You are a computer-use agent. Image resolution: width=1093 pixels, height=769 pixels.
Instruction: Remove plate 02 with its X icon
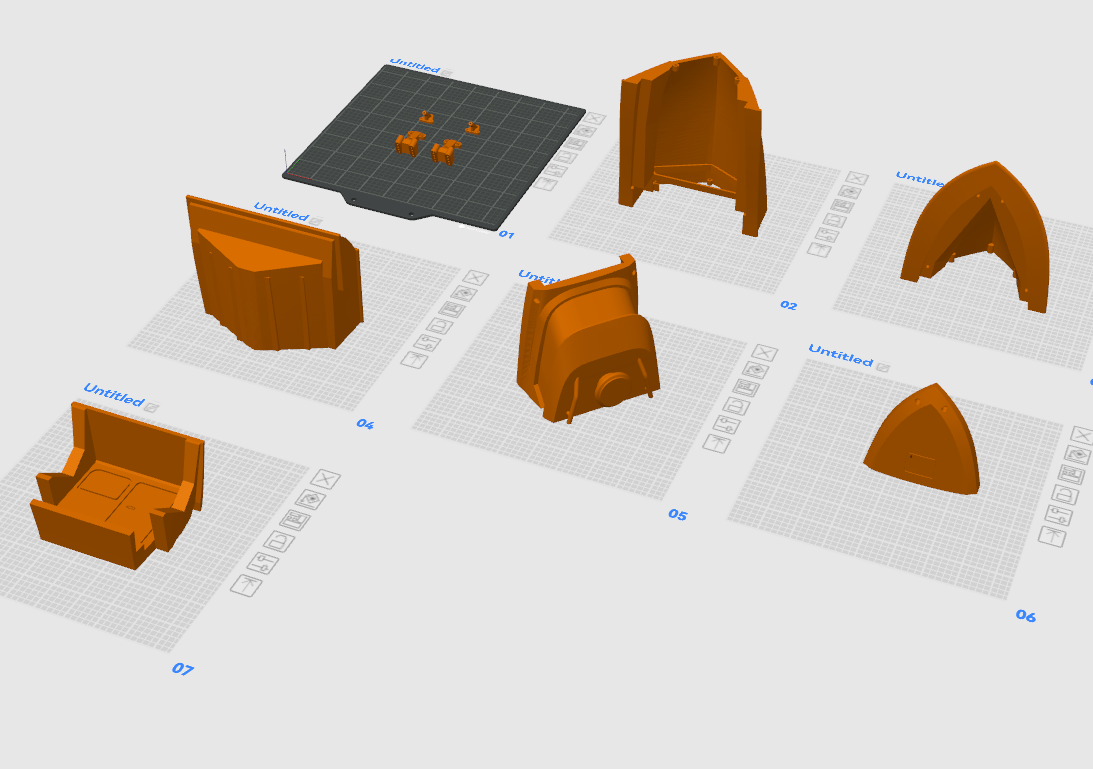[x=857, y=178]
